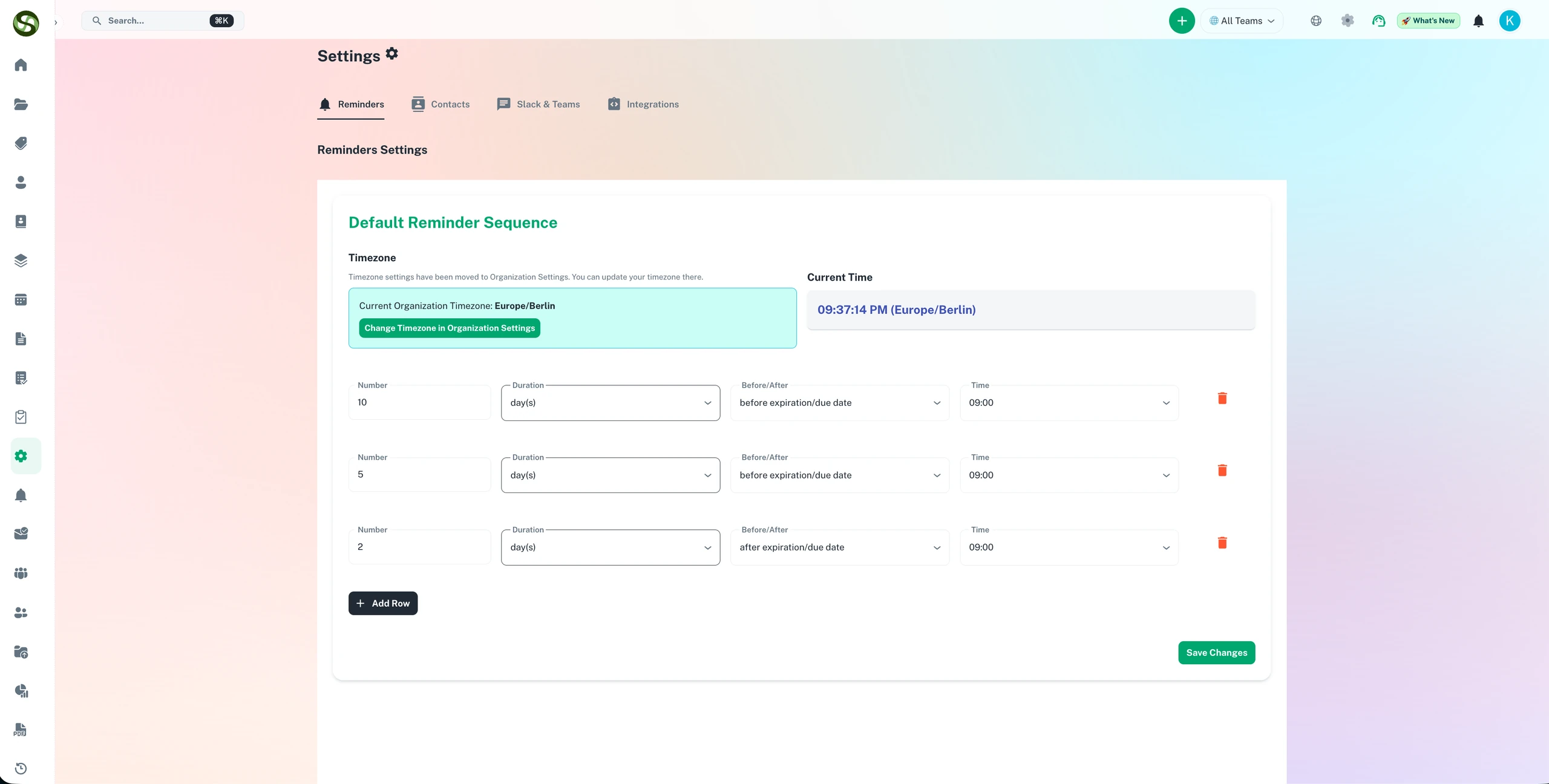The height and width of the screenshot is (784, 1549).
Task: Delete the 5 day(s) reminder row
Action: pos(1222,470)
